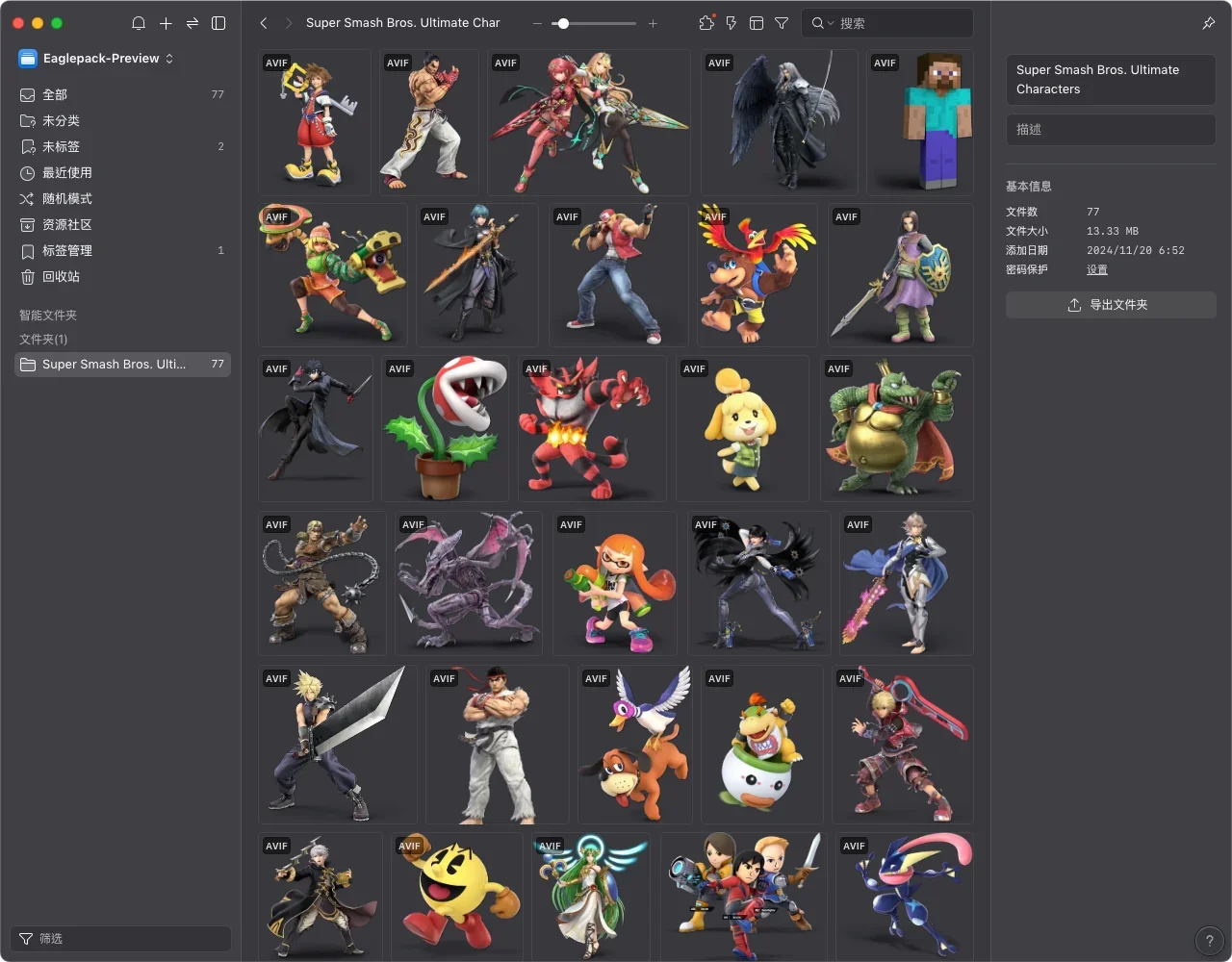Click the lightning bolt action icon

[x=731, y=23]
